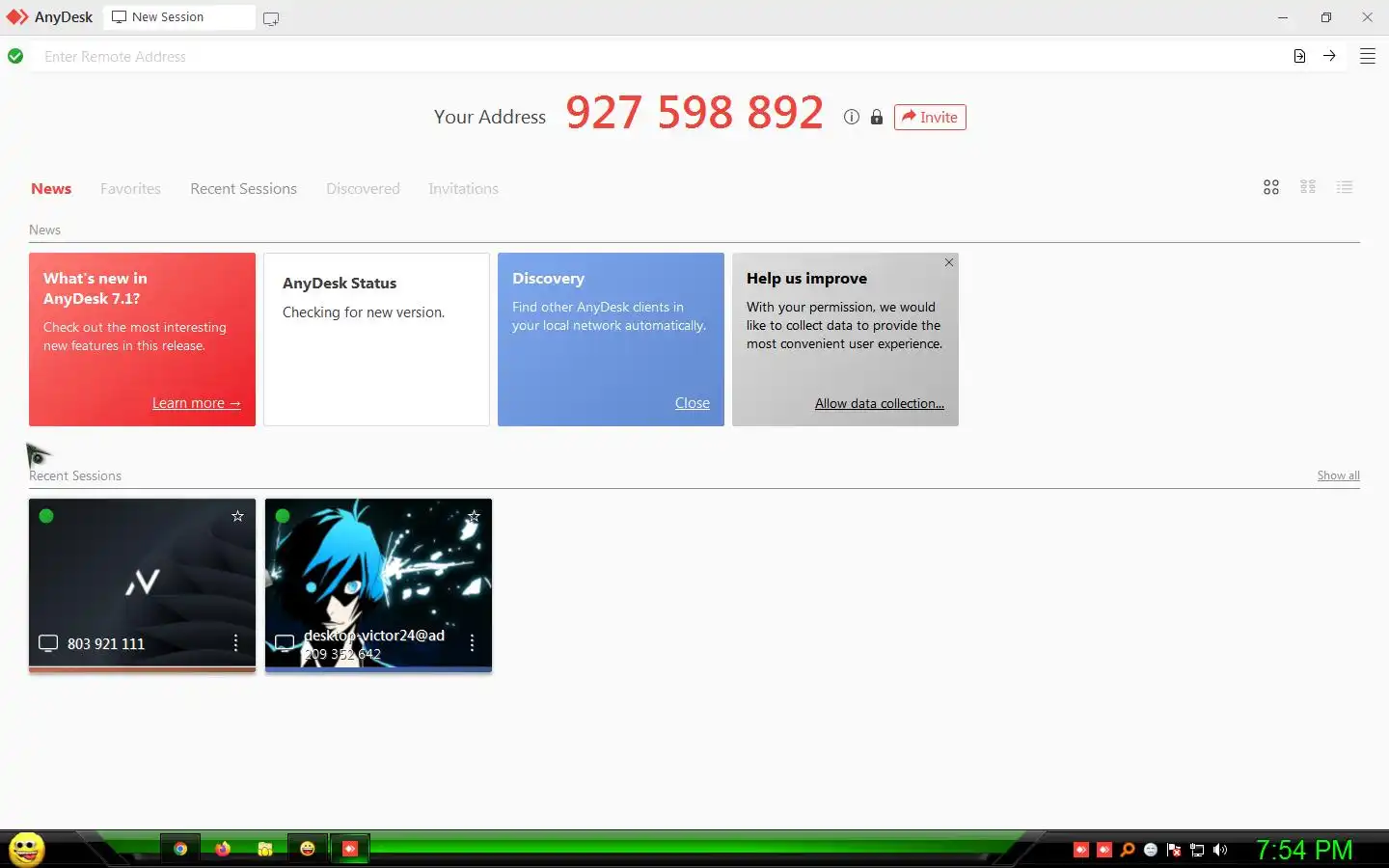This screenshot has width=1389, height=868.
Task: Click the 7:54 PM clock
Action: point(1304,850)
